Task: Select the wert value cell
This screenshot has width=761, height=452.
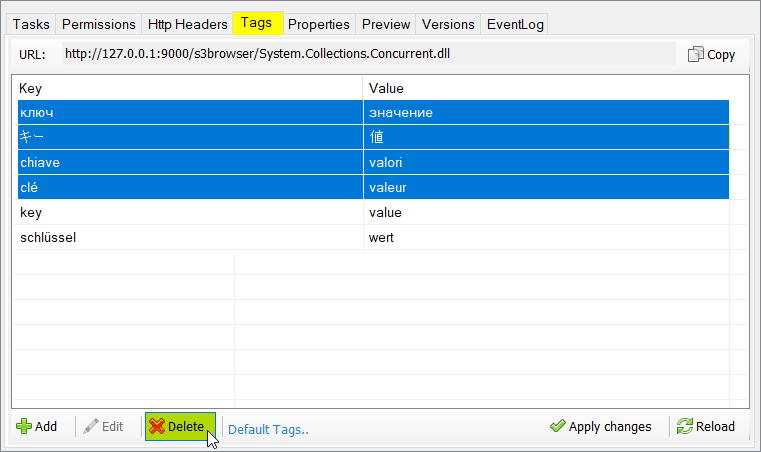Action: click(546, 237)
